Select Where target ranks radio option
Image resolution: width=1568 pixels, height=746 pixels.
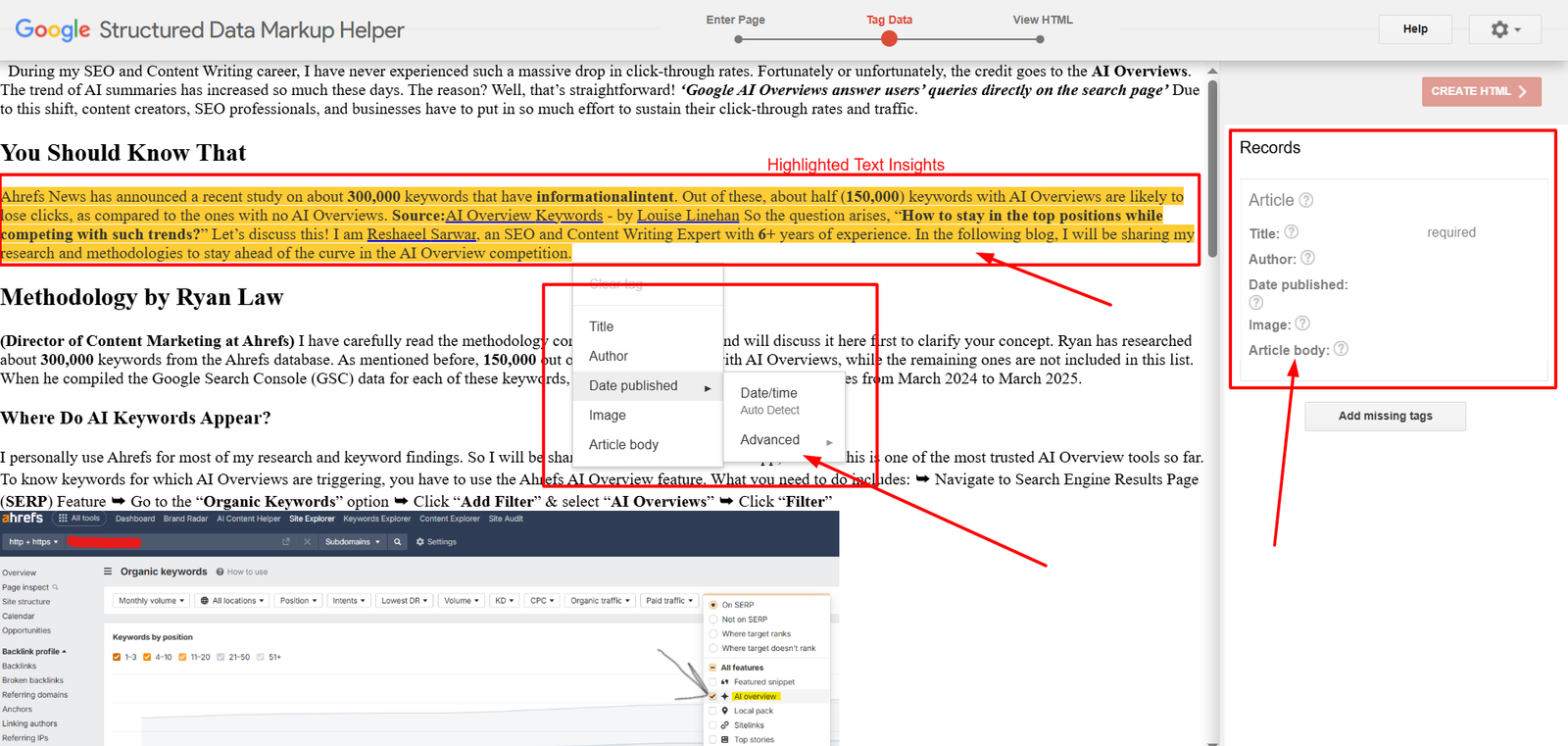pos(713,634)
